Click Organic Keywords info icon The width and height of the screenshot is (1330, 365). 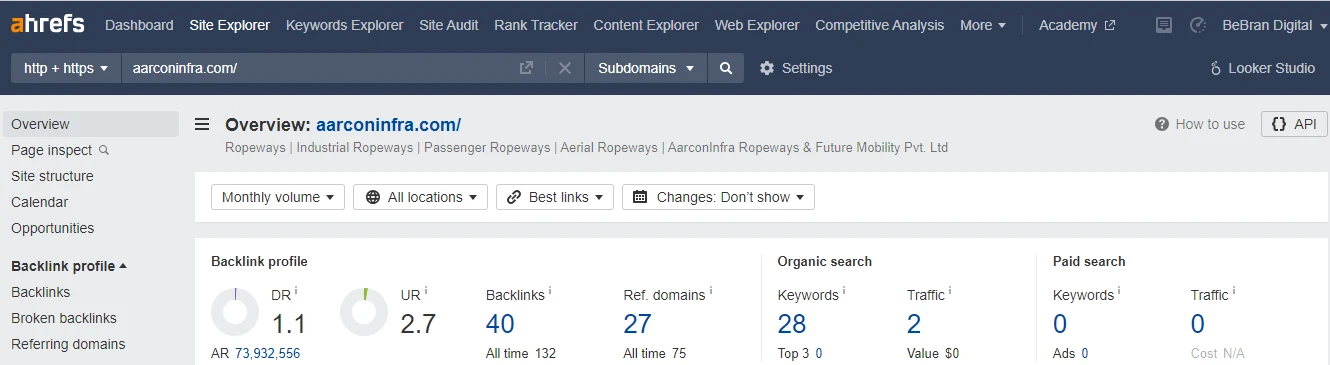(x=844, y=291)
